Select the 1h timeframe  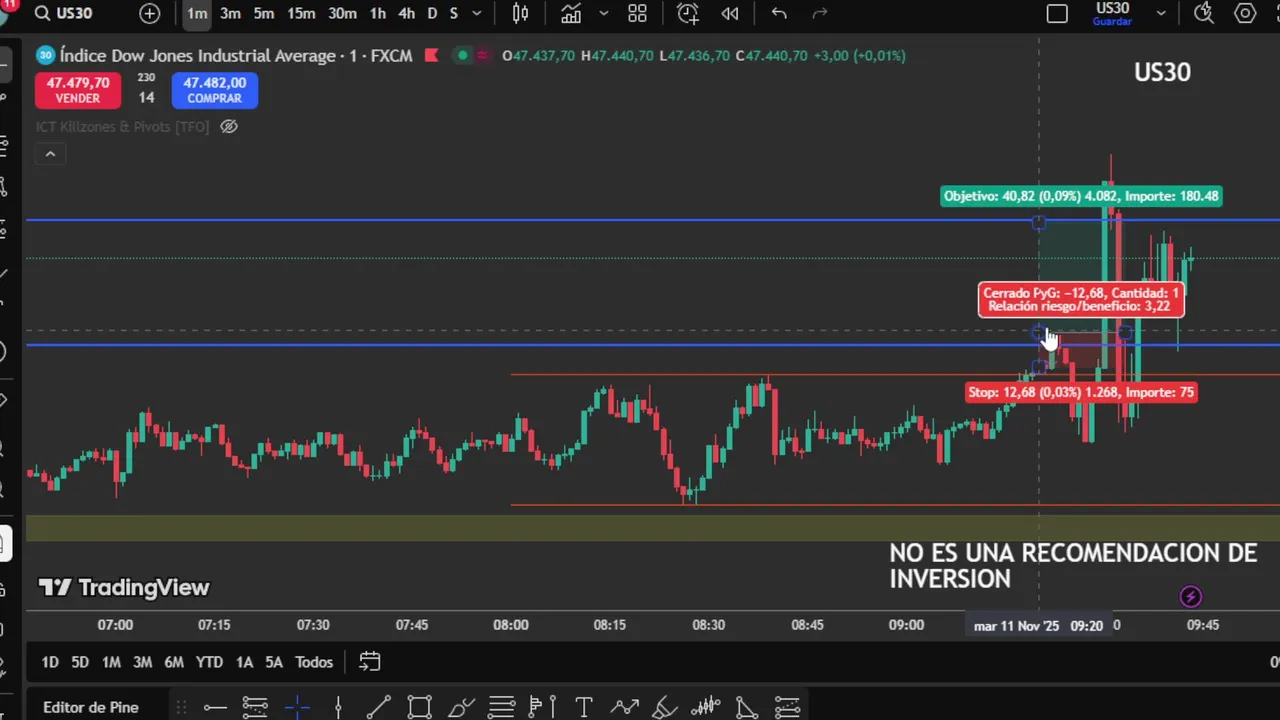coord(378,13)
